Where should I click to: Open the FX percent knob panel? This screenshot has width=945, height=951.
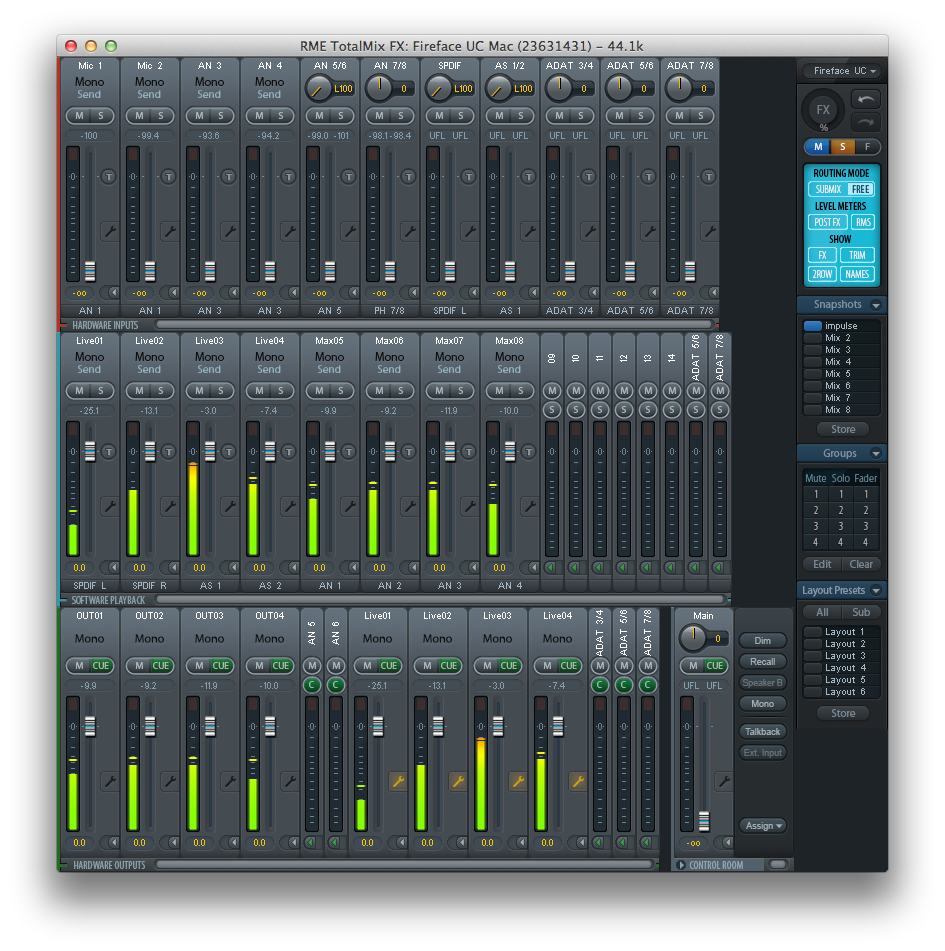pyautogui.click(x=823, y=110)
